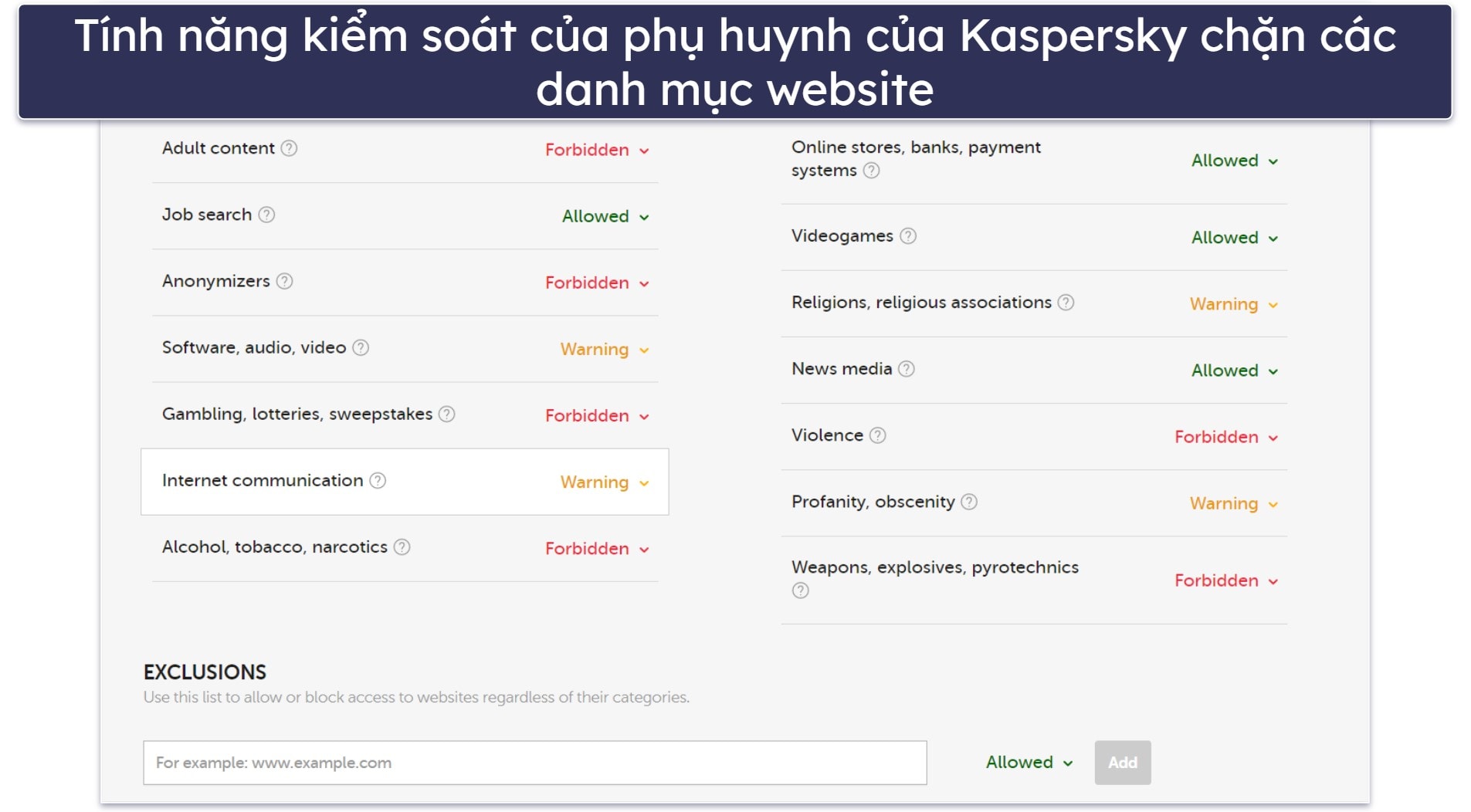1471x812 pixels.
Task: Change Religions Warning setting
Action: tap(1234, 304)
